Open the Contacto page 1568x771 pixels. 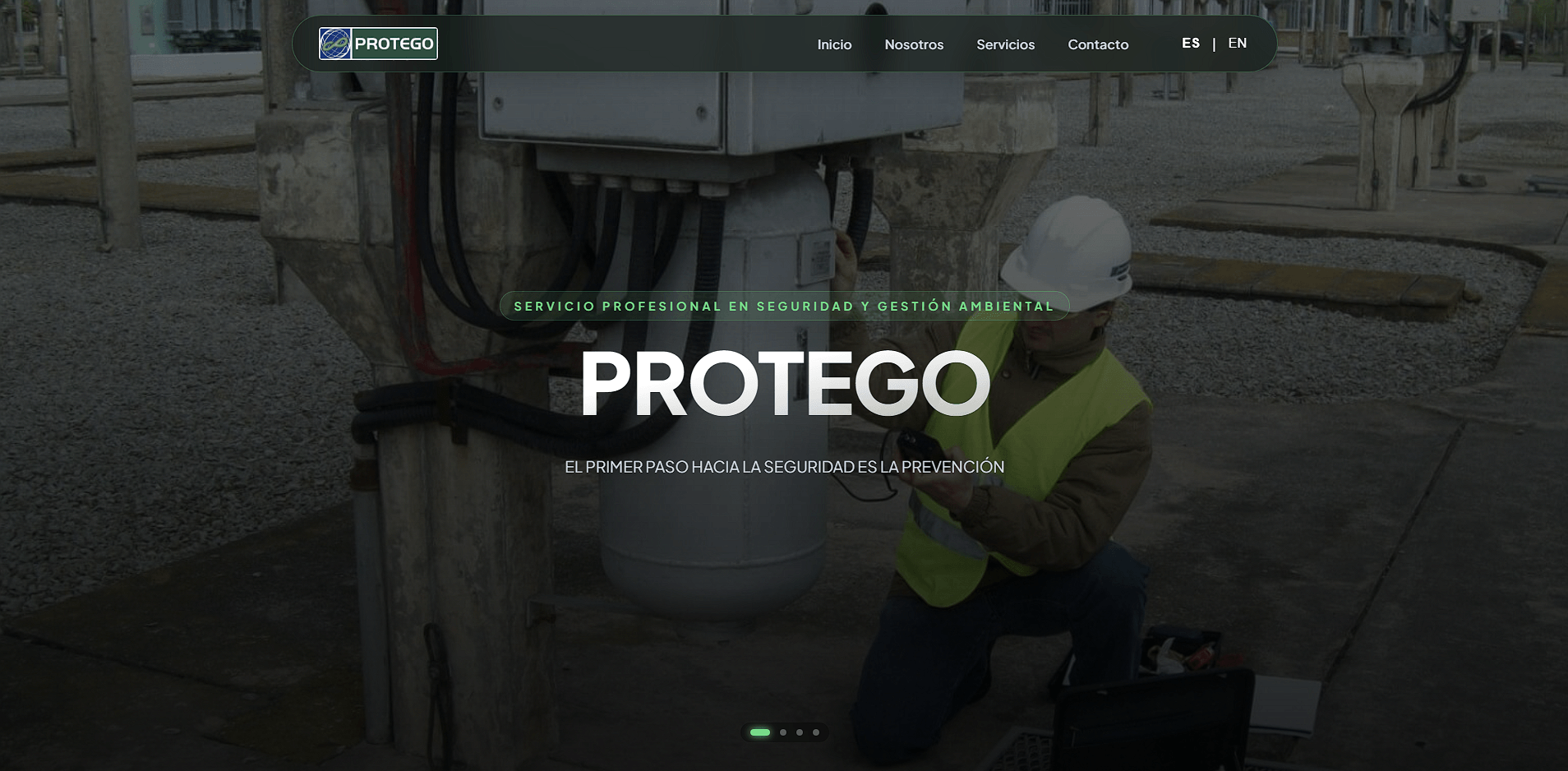[x=1098, y=44]
